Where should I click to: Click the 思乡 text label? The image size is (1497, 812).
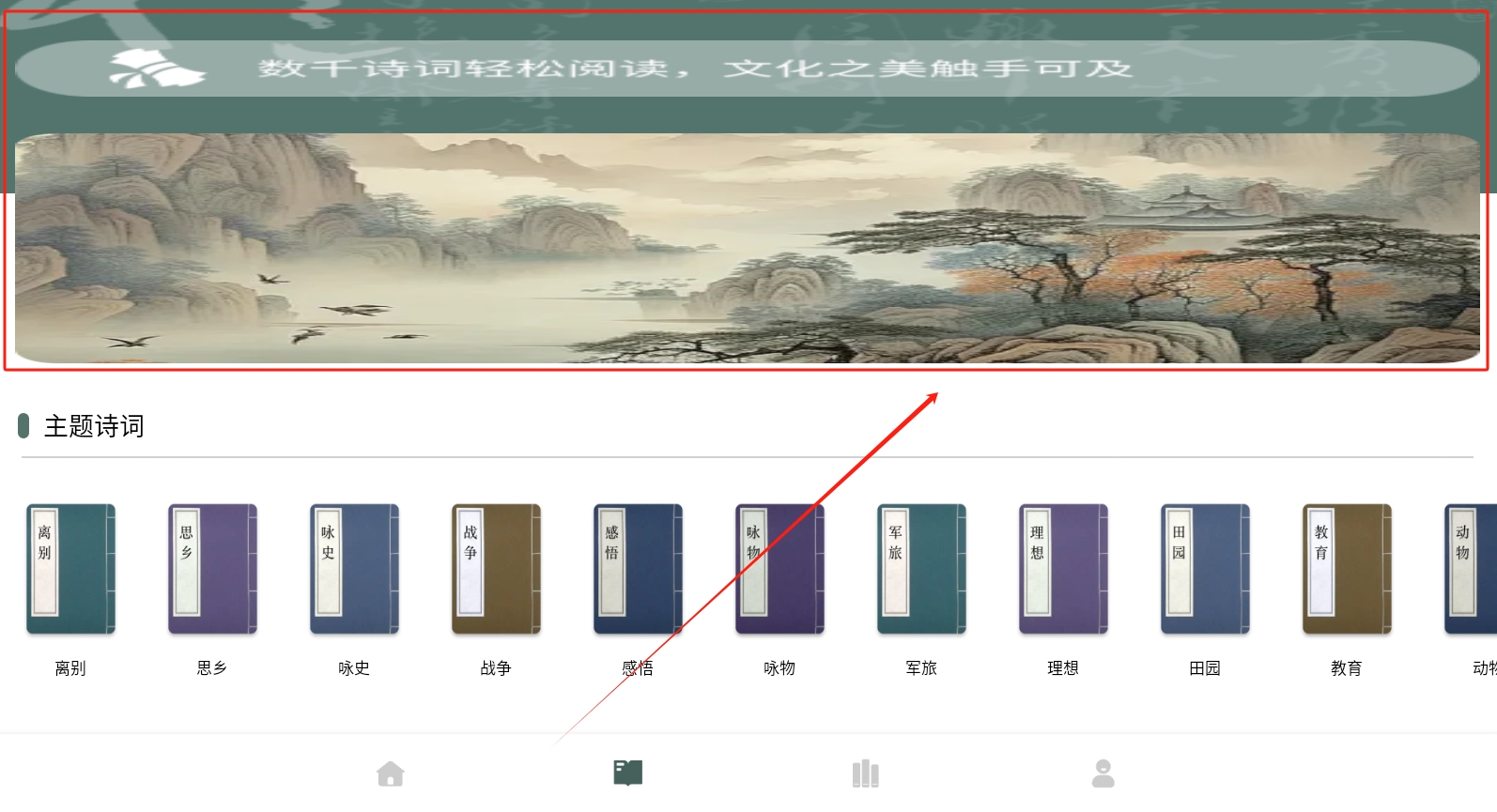[212, 667]
